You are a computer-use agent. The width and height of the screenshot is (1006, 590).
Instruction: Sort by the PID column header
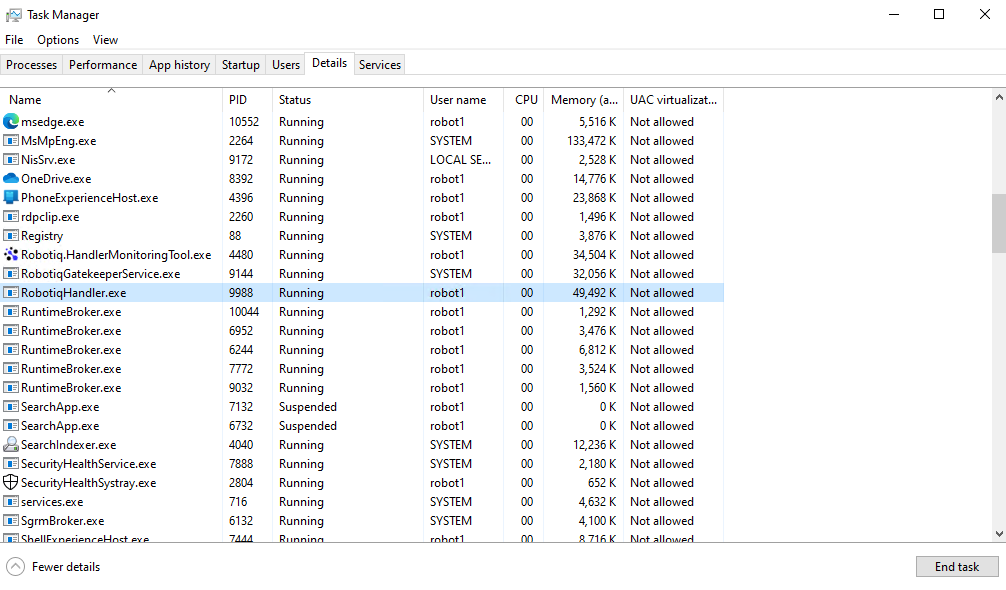(248, 99)
